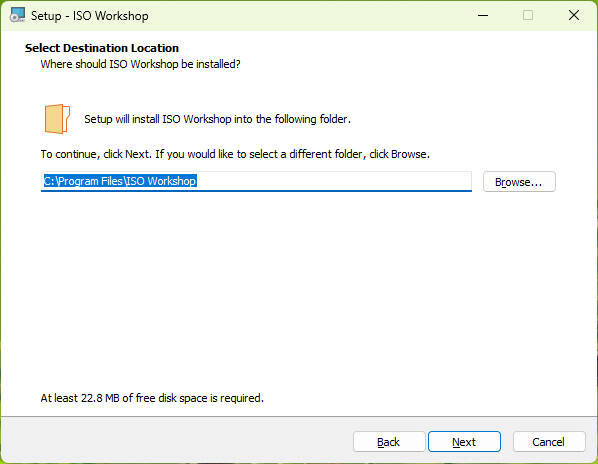The width and height of the screenshot is (598, 464).
Task: Cancel the ISO Workshop installation
Action: point(549,442)
